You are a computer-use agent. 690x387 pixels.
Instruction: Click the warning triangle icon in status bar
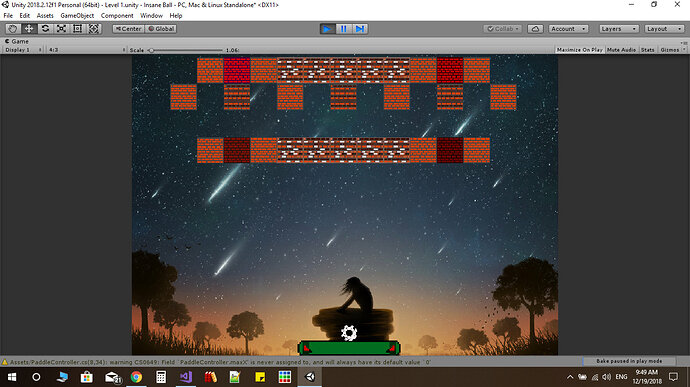(5, 362)
